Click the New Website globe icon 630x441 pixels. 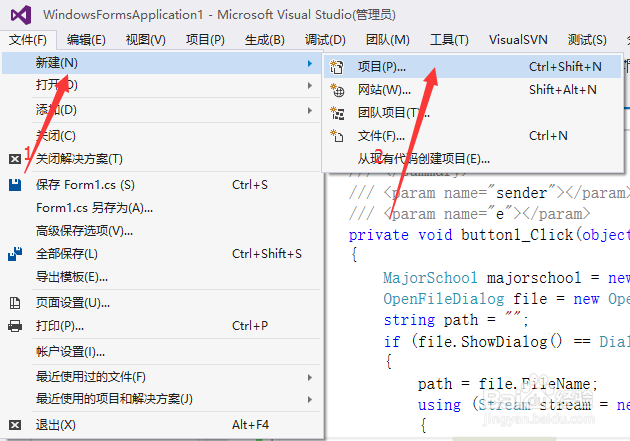[x=337, y=90]
